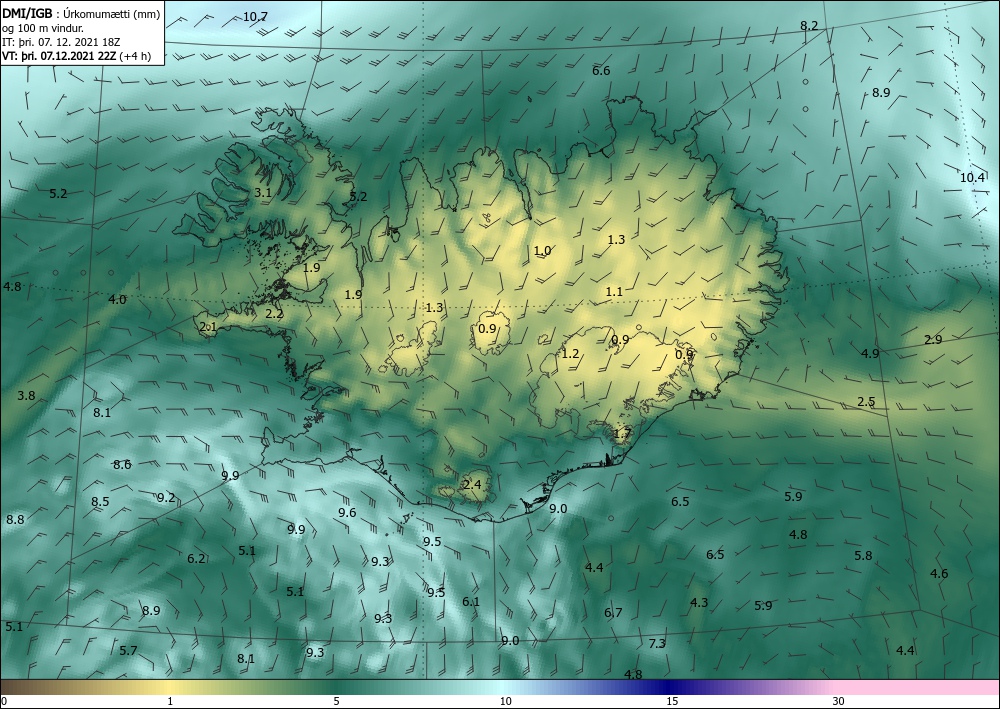1000x709 pixels.
Task: Click the color scale label 1
Action: pyautogui.click(x=170, y=701)
